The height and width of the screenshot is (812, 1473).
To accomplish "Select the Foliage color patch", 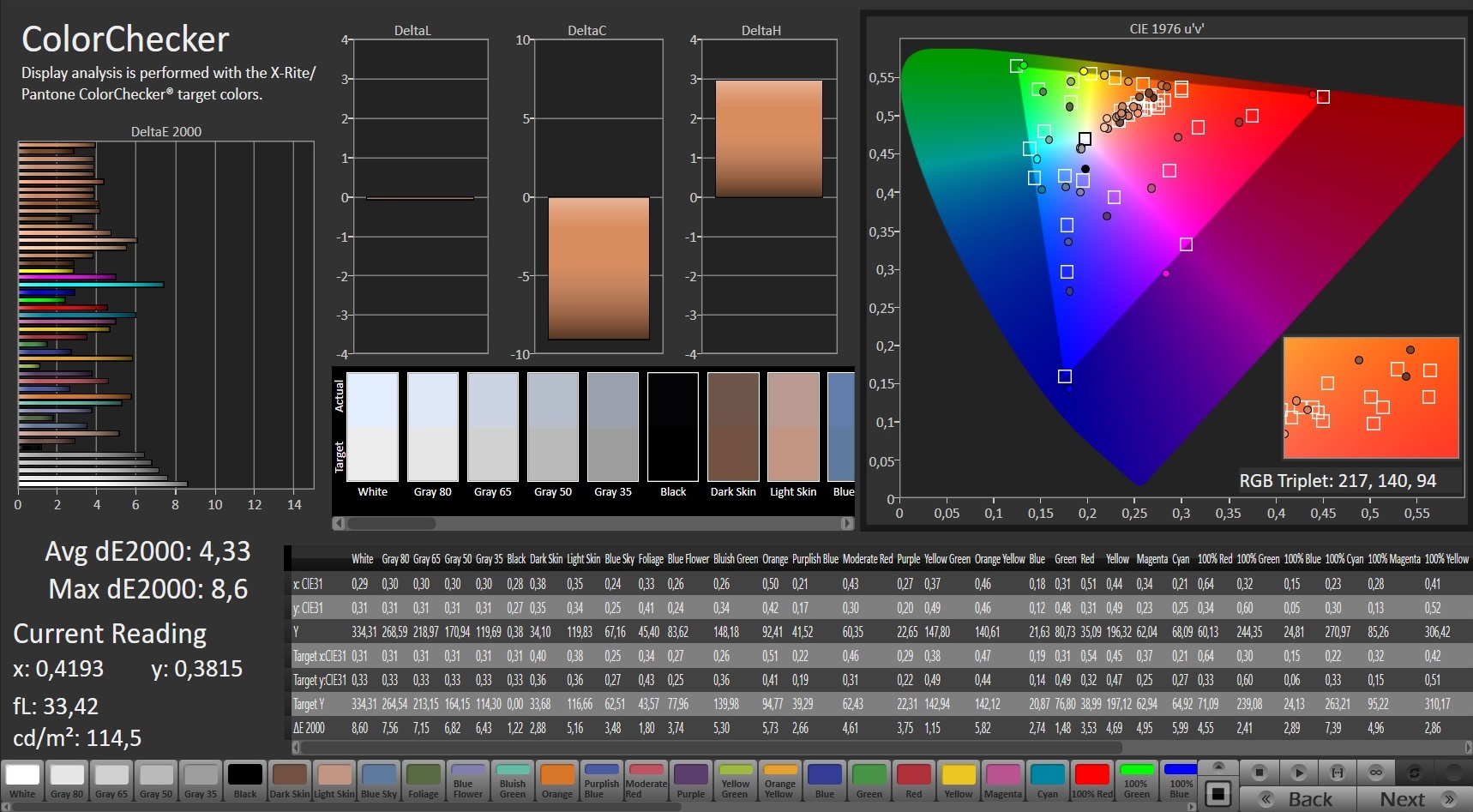I will [424, 780].
